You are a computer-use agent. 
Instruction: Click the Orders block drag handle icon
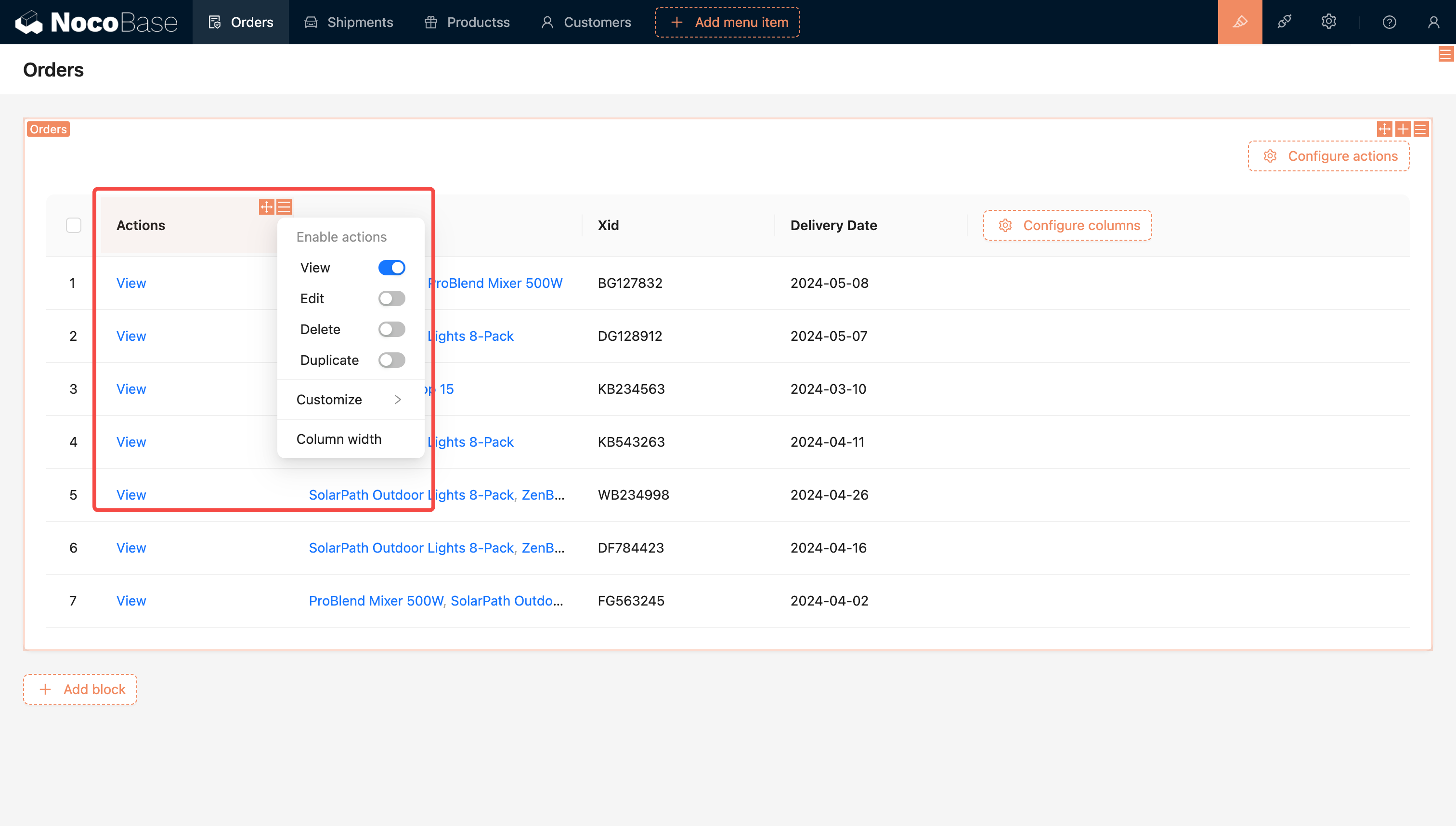pyautogui.click(x=1384, y=129)
